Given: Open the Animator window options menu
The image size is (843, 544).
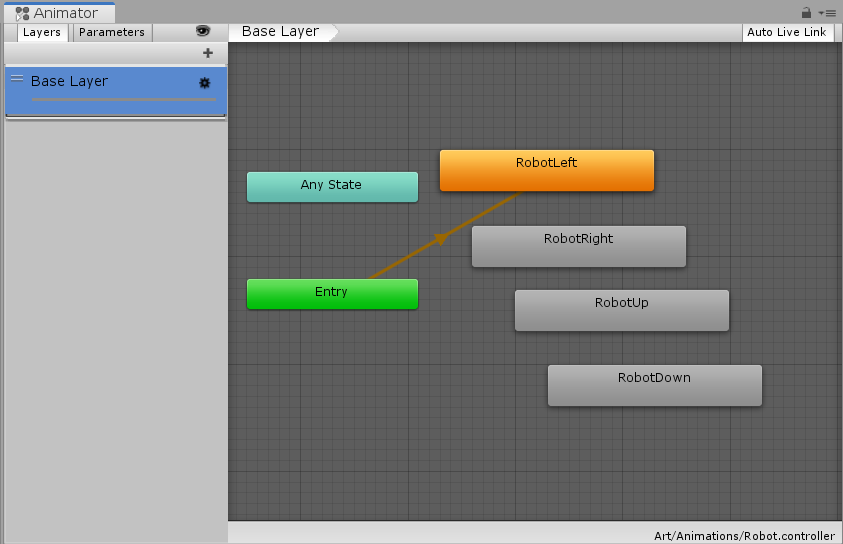Looking at the screenshot, I should [x=827, y=13].
